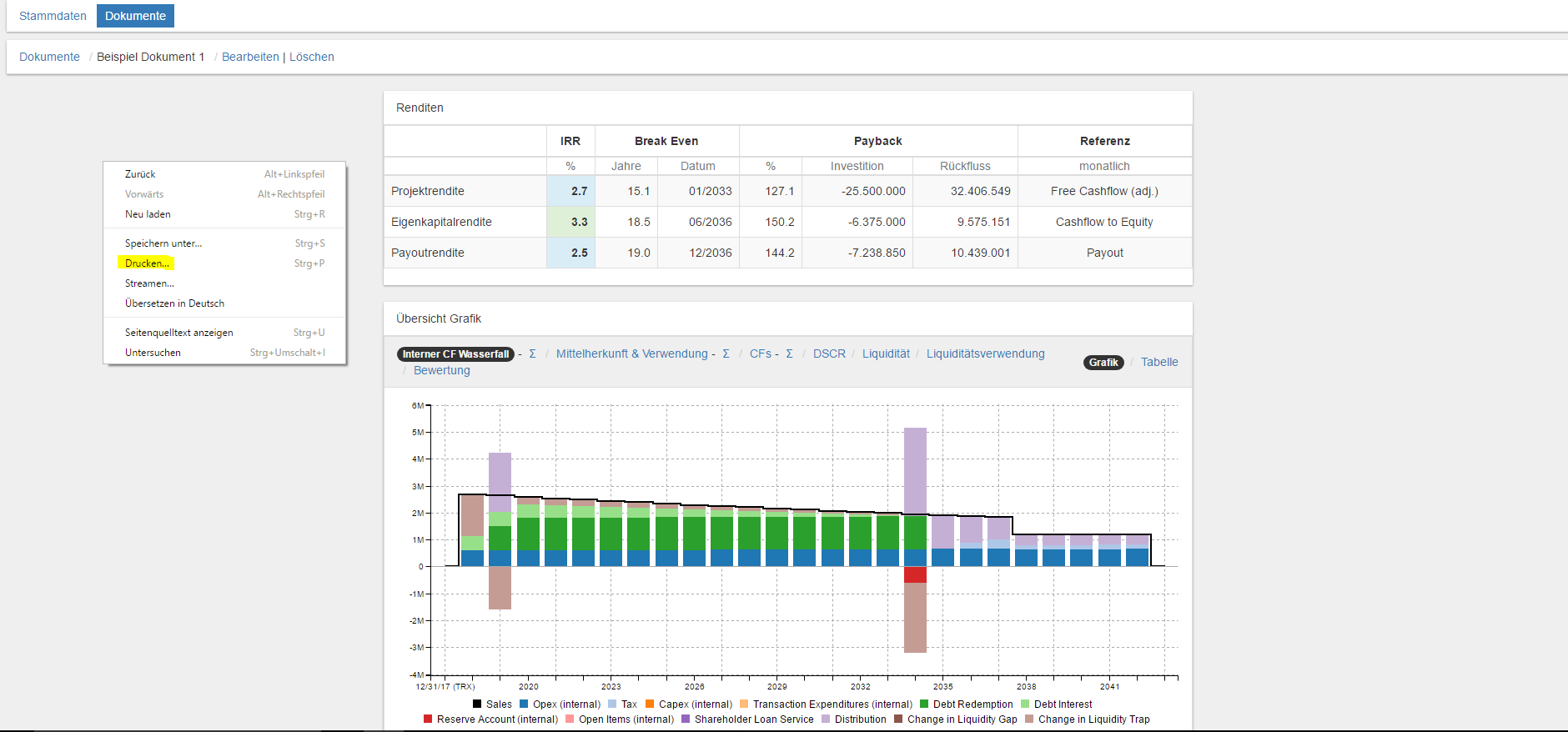This screenshot has width=1568, height=732.
Task: Click the Capex (internal) legend color square
Action: [x=650, y=704]
